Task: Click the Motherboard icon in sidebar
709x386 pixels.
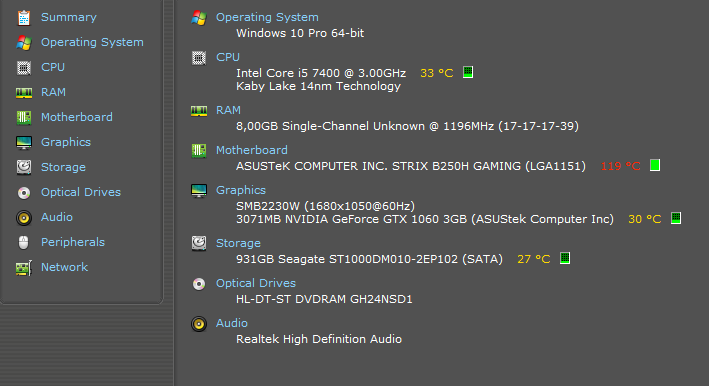Action: pyautogui.click(x=24, y=118)
